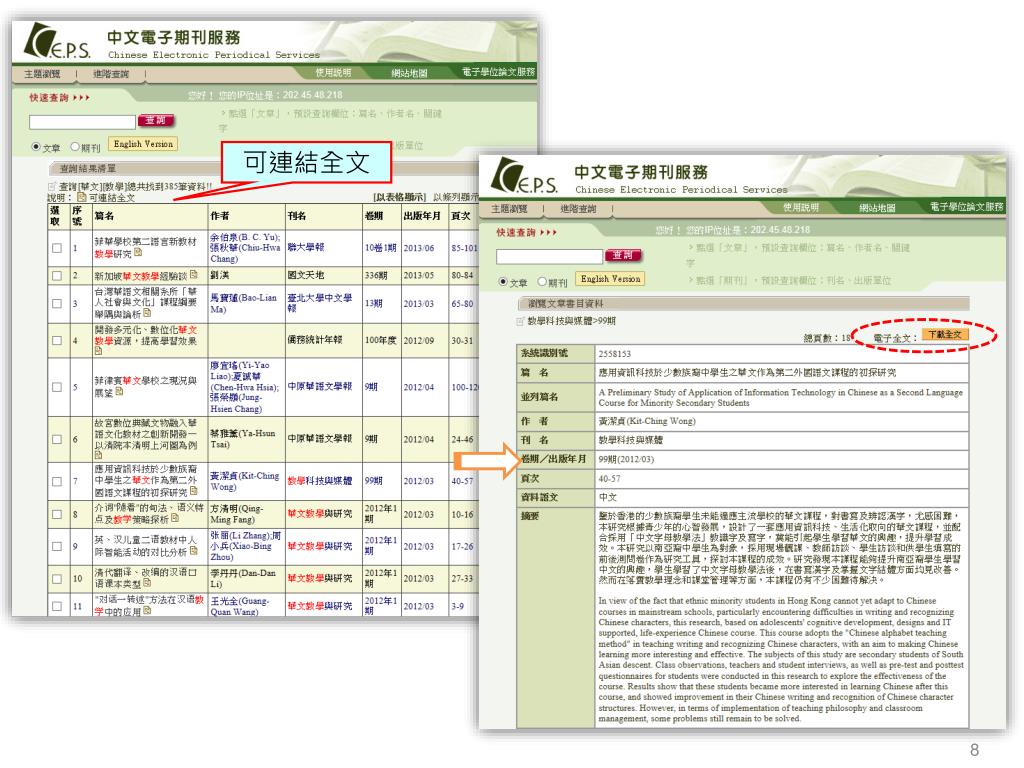Screen dimensions: 1024x768
Task: Open 主題瀏覽 menu in left window
Action: [42, 74]
